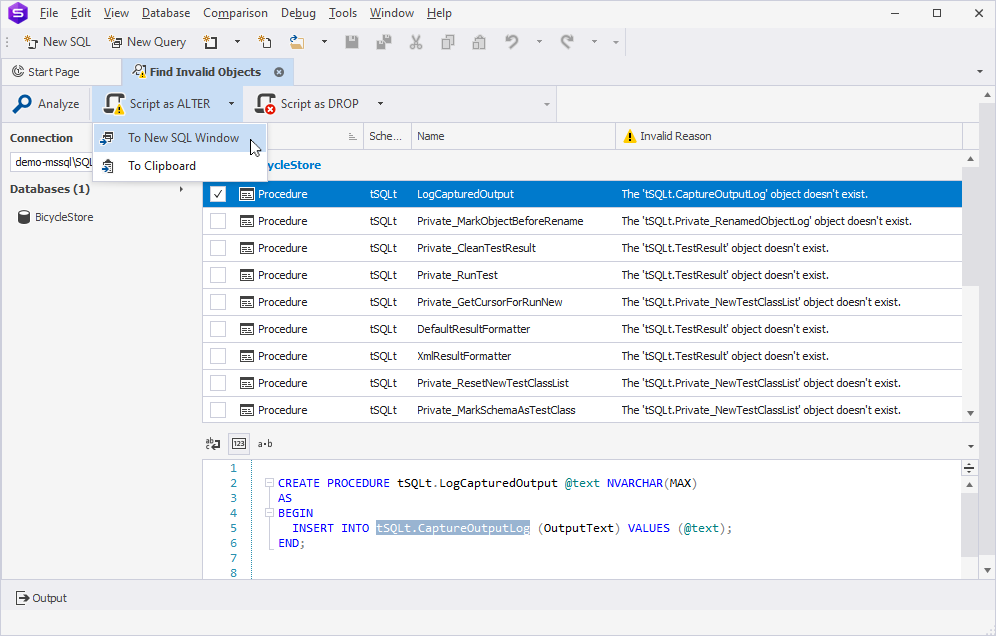Screen dimensions: 996x636
Task: Click the dbForge app logo in the title bar
Action: click(x=18, y=13)
